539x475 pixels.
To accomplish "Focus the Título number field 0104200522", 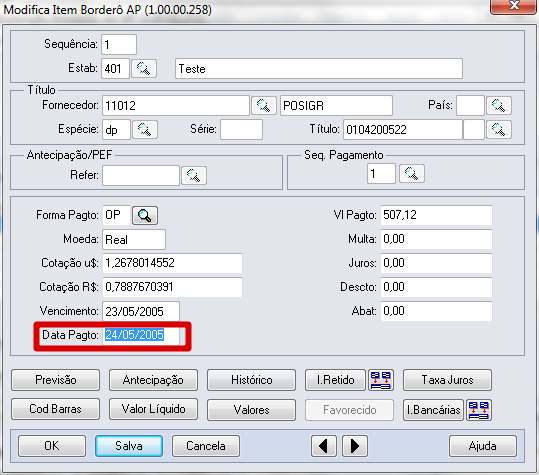I will [x=403, y=130].
